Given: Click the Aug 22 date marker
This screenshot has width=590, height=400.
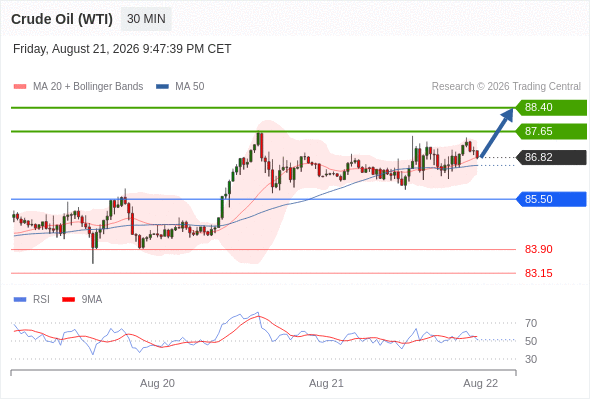Looking at the screenshot, I should 481,383.
